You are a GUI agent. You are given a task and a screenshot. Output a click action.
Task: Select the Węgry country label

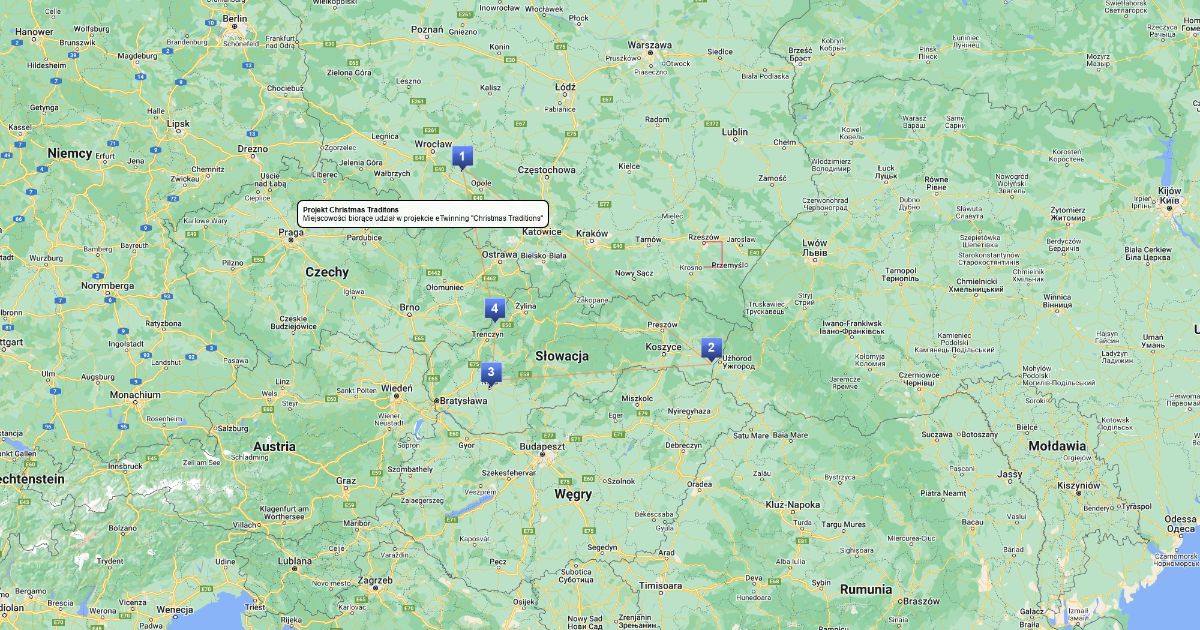(573, 494)
